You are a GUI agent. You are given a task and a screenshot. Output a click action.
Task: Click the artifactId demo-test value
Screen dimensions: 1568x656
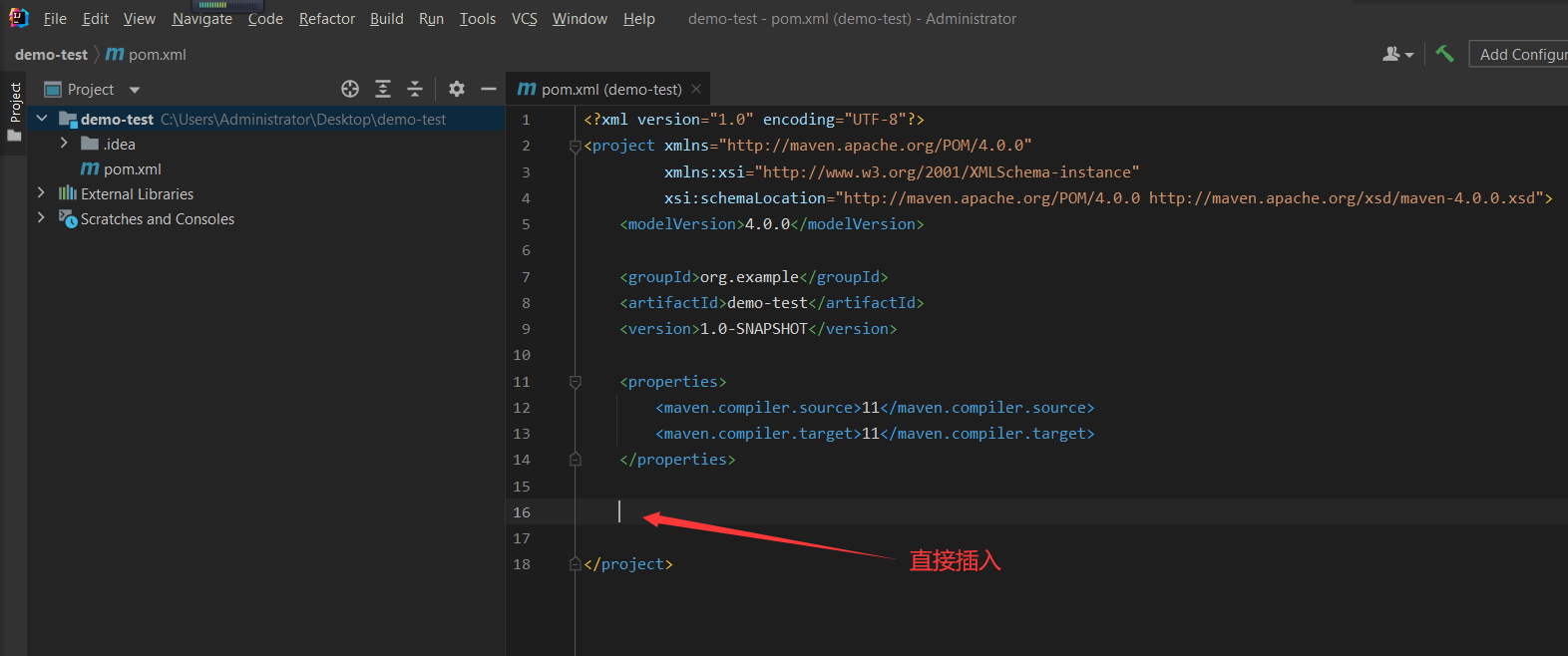pos(767,303)
